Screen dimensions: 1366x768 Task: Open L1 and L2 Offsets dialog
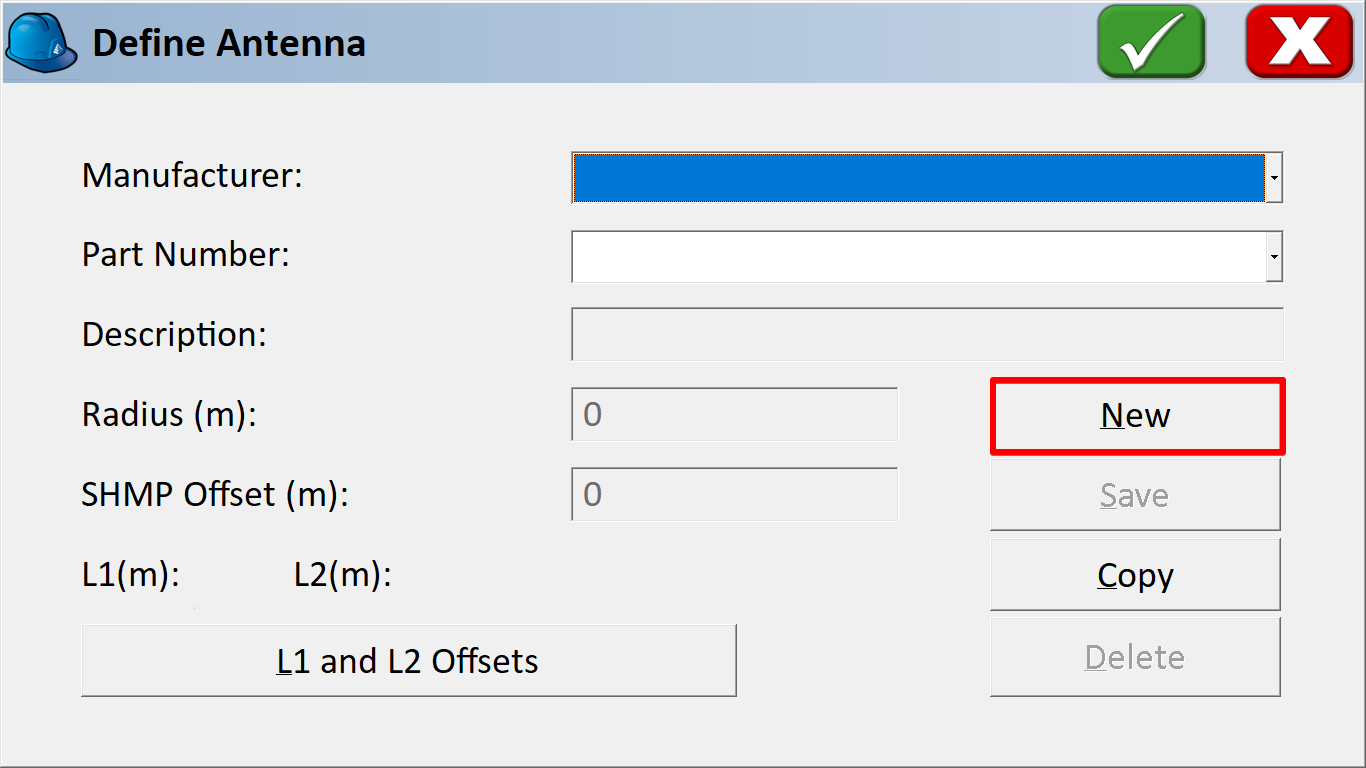pos(408,661)
